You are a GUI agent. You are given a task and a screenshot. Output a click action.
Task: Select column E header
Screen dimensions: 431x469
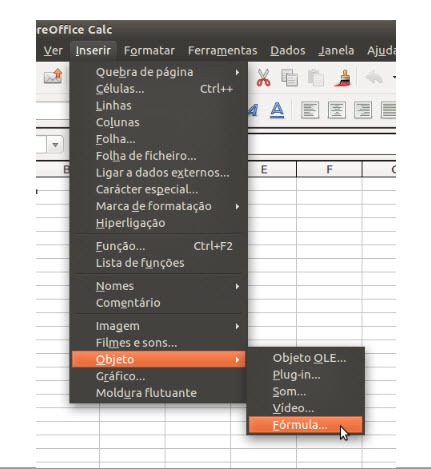click(272, 169)
